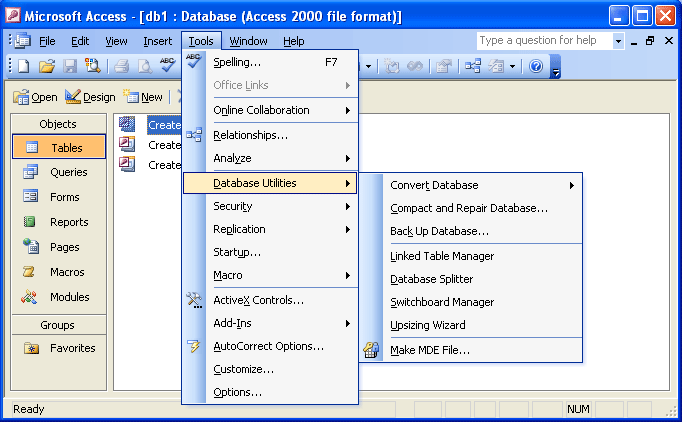This screenshot has width=682, height=422.
Task: Click the 'Type a question for help' field
Action: point(545,41)
